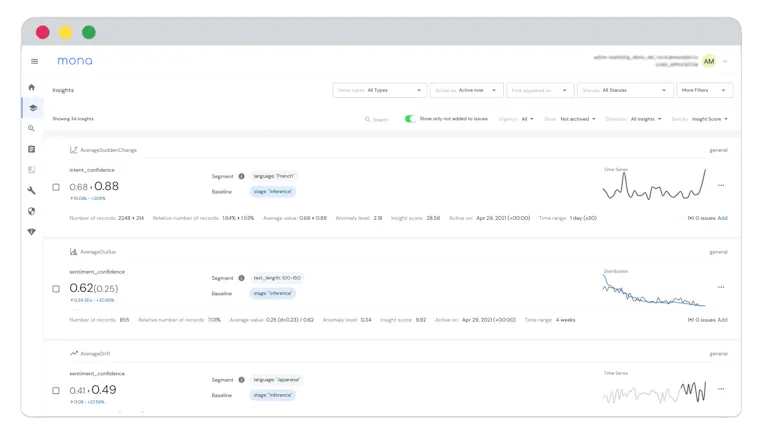The image size is (762, 440).
Task: Click the text_length 100-150 segment tag
Action: point(277,278)
